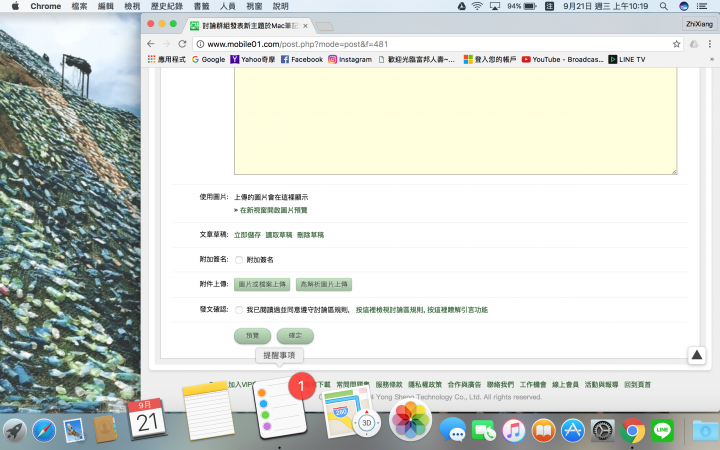Open Contacts book icon in the Dock
Viewport: 720px width, 450px height.
pyautogui.click(x=105, y=429)
